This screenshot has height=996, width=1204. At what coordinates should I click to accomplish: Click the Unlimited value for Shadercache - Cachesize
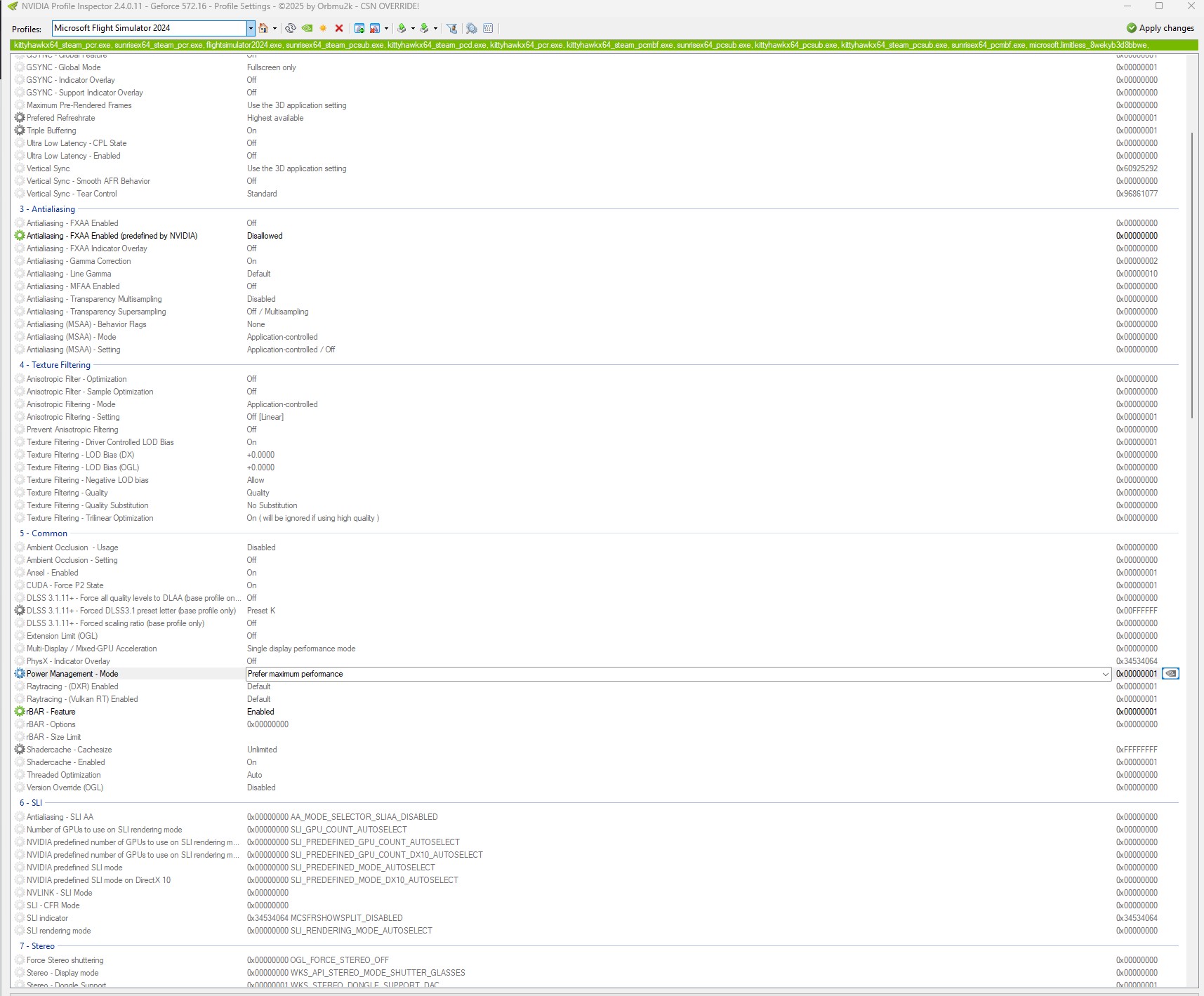pos(262,750)
